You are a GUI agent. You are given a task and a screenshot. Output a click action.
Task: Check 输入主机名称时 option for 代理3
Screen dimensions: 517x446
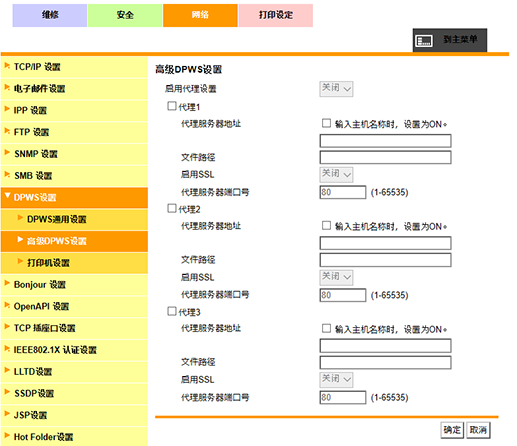(326, 328)
